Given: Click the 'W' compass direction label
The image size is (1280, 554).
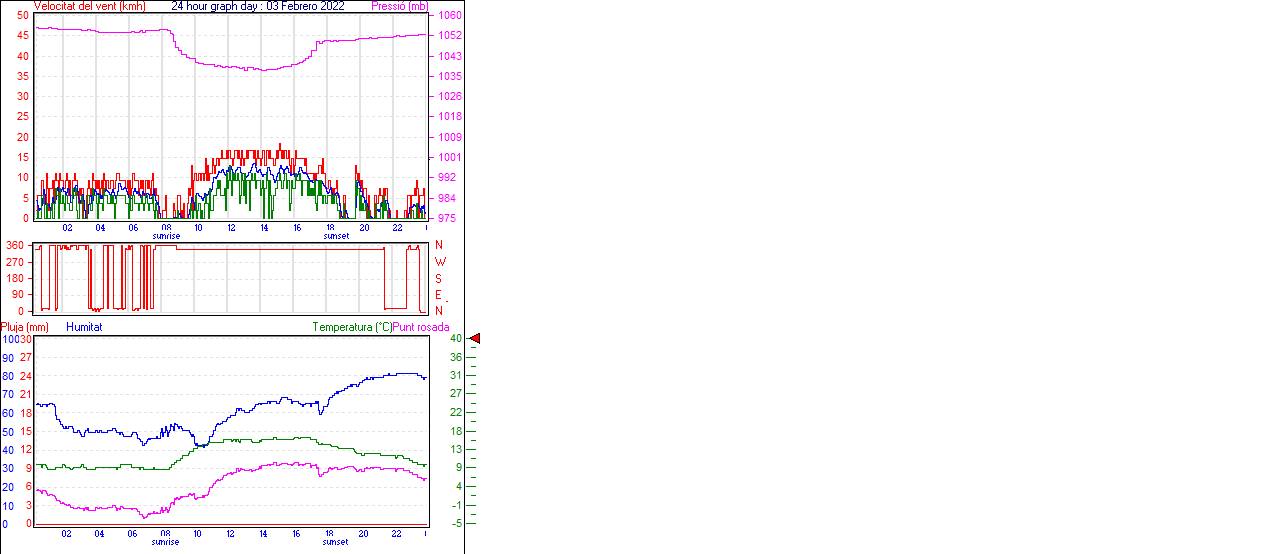Looking at the screenshot, I should tap(438, 262).
